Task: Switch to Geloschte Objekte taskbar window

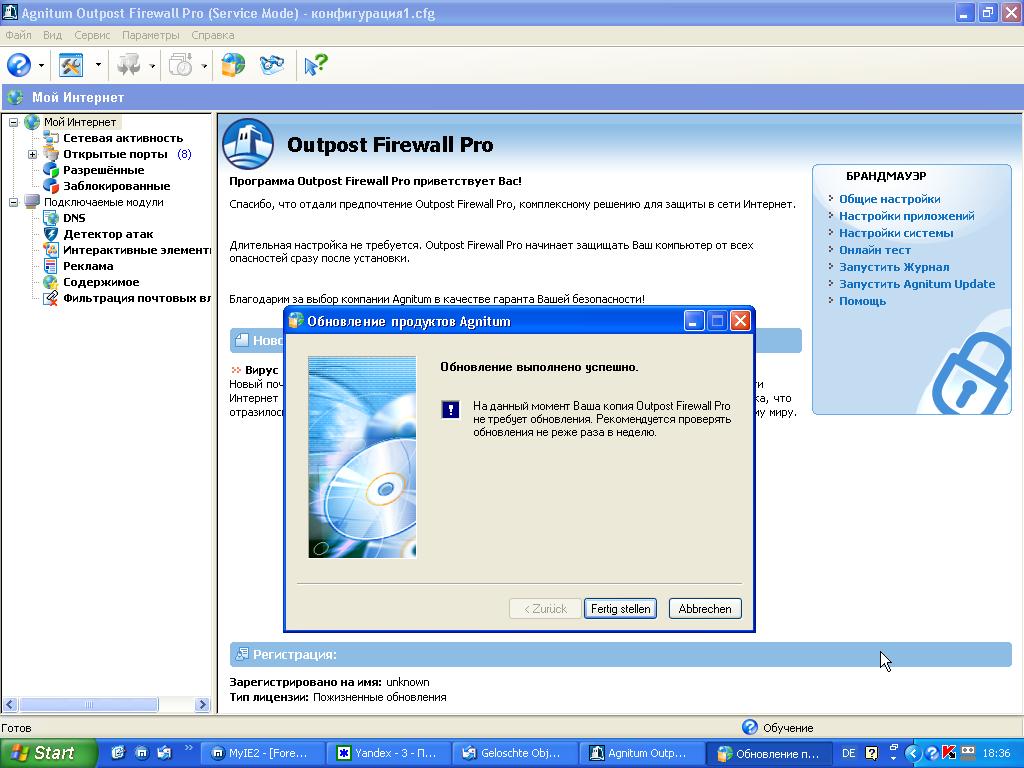Action: 513,753
